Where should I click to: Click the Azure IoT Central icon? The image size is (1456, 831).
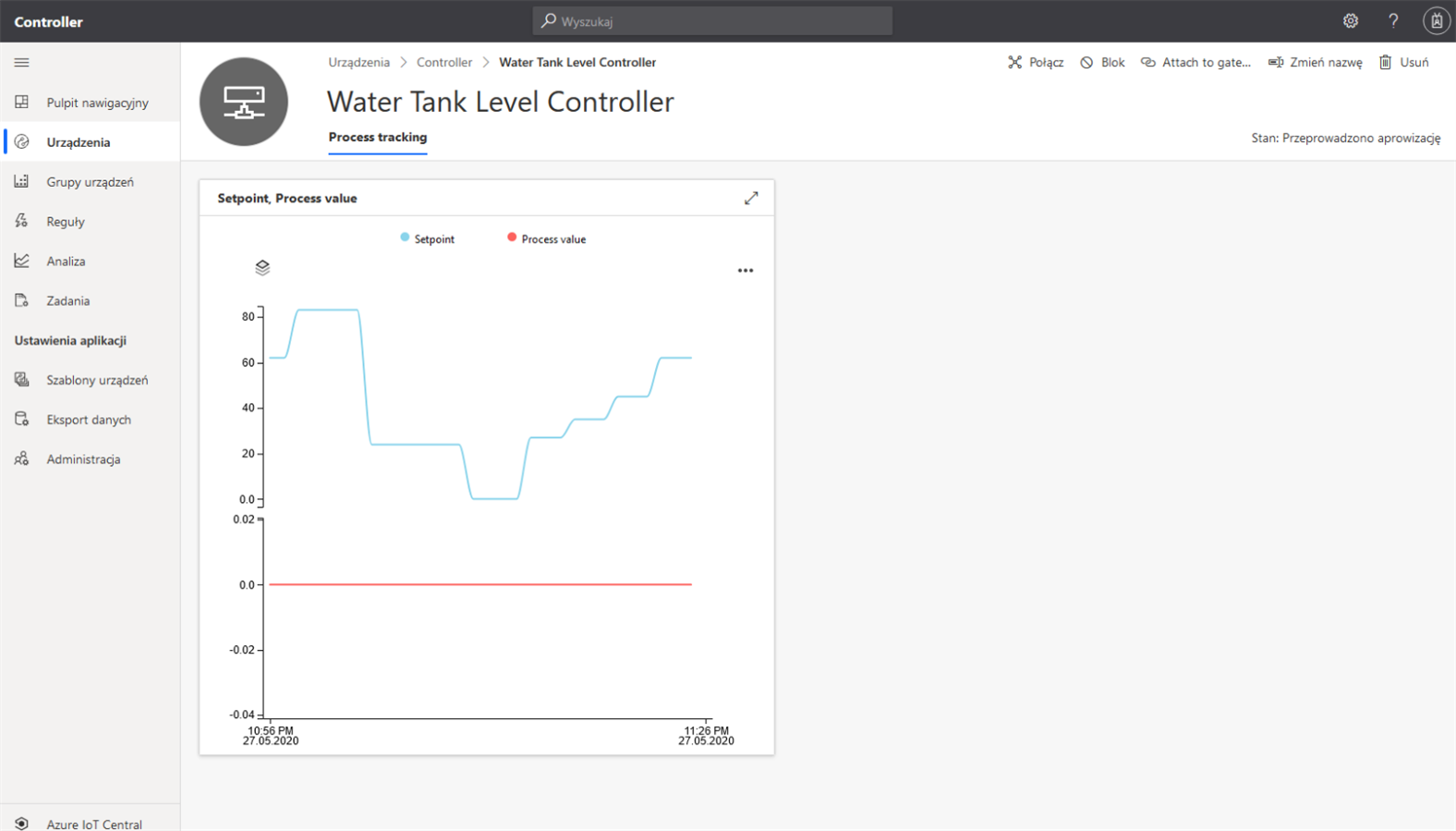click(21, 824)
